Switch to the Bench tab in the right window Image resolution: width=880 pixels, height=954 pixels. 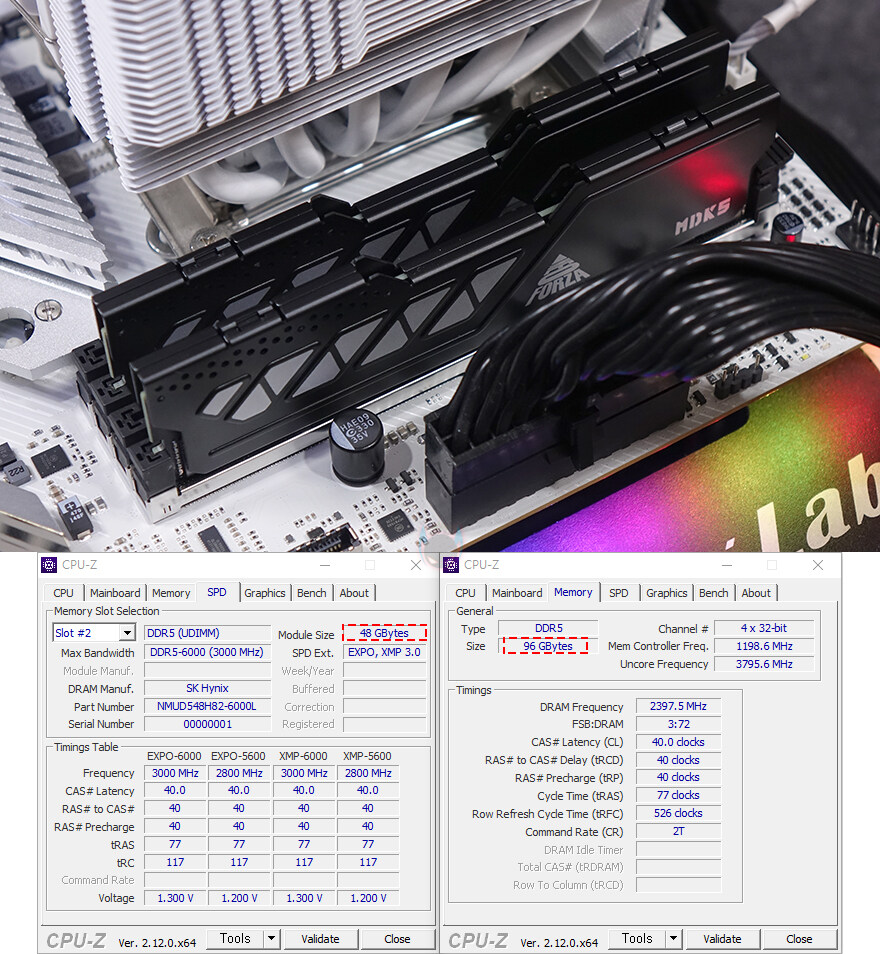click(713, 592)
